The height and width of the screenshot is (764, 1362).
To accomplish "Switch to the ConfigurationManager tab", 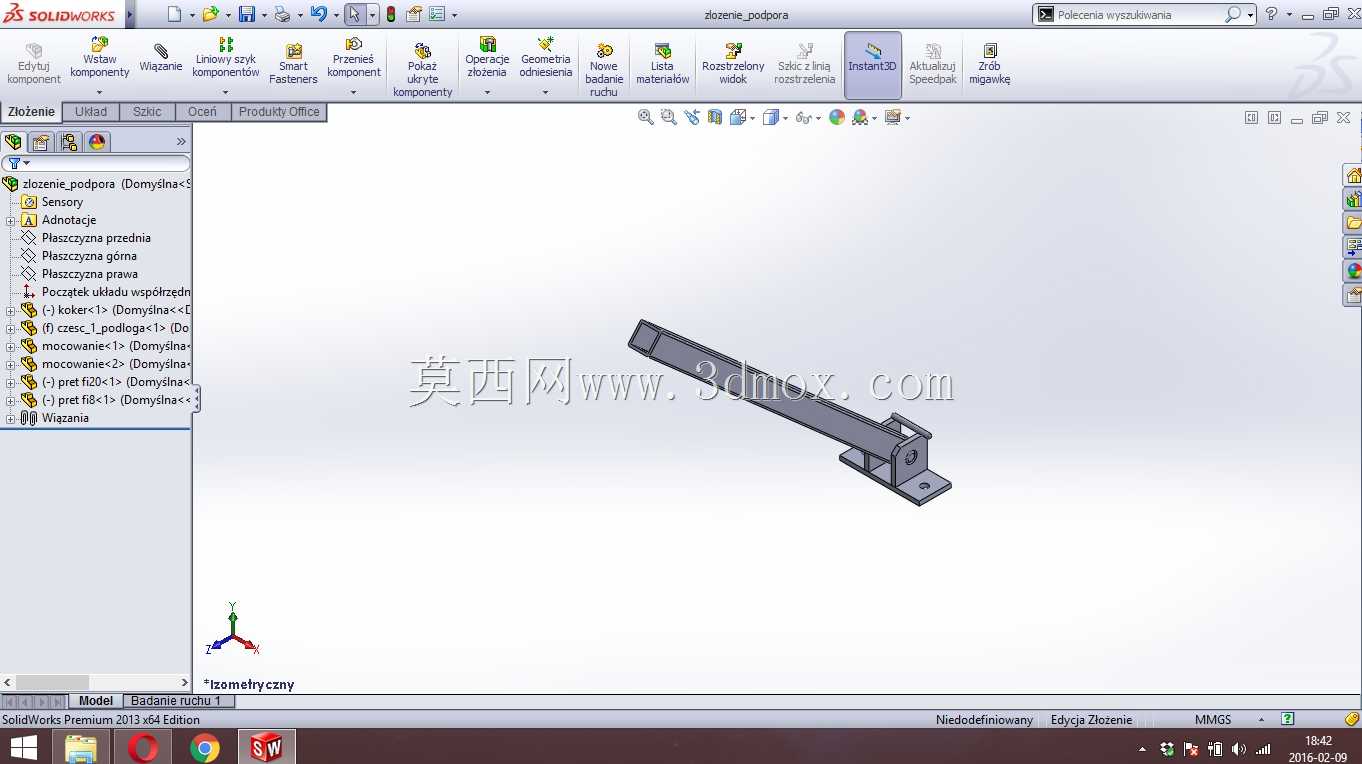I will tap(69, 142).
